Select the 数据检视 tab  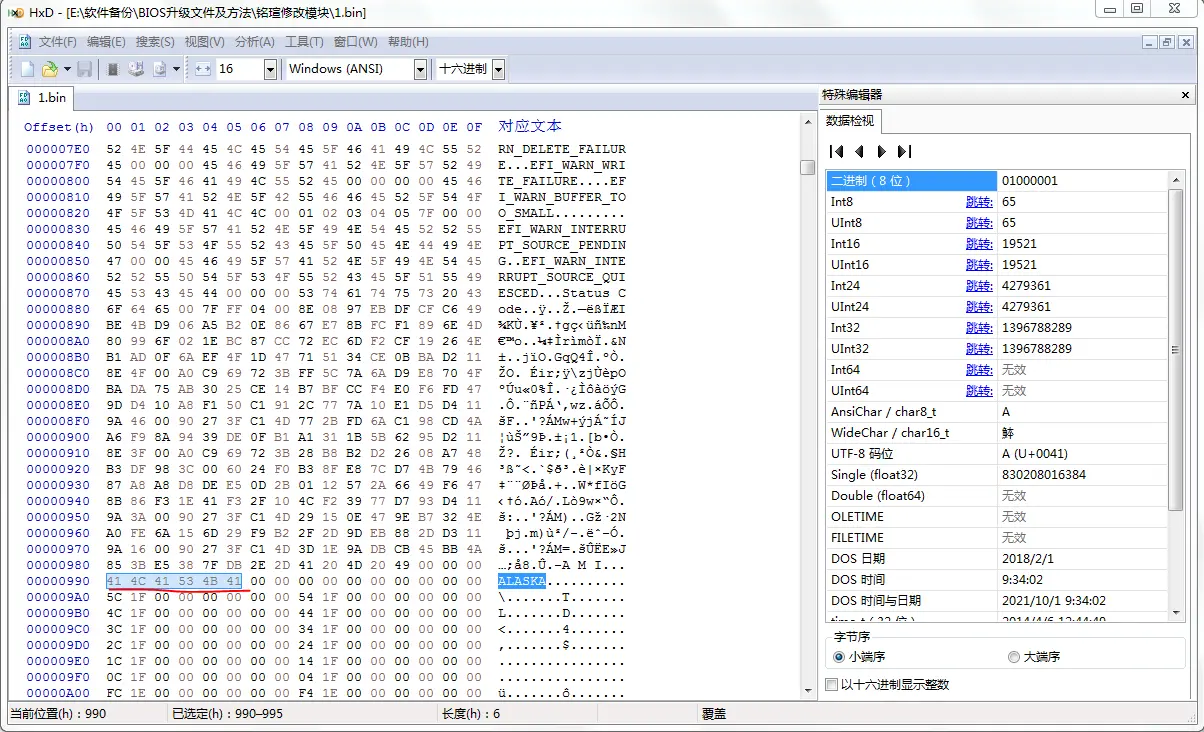click(850, 121)
